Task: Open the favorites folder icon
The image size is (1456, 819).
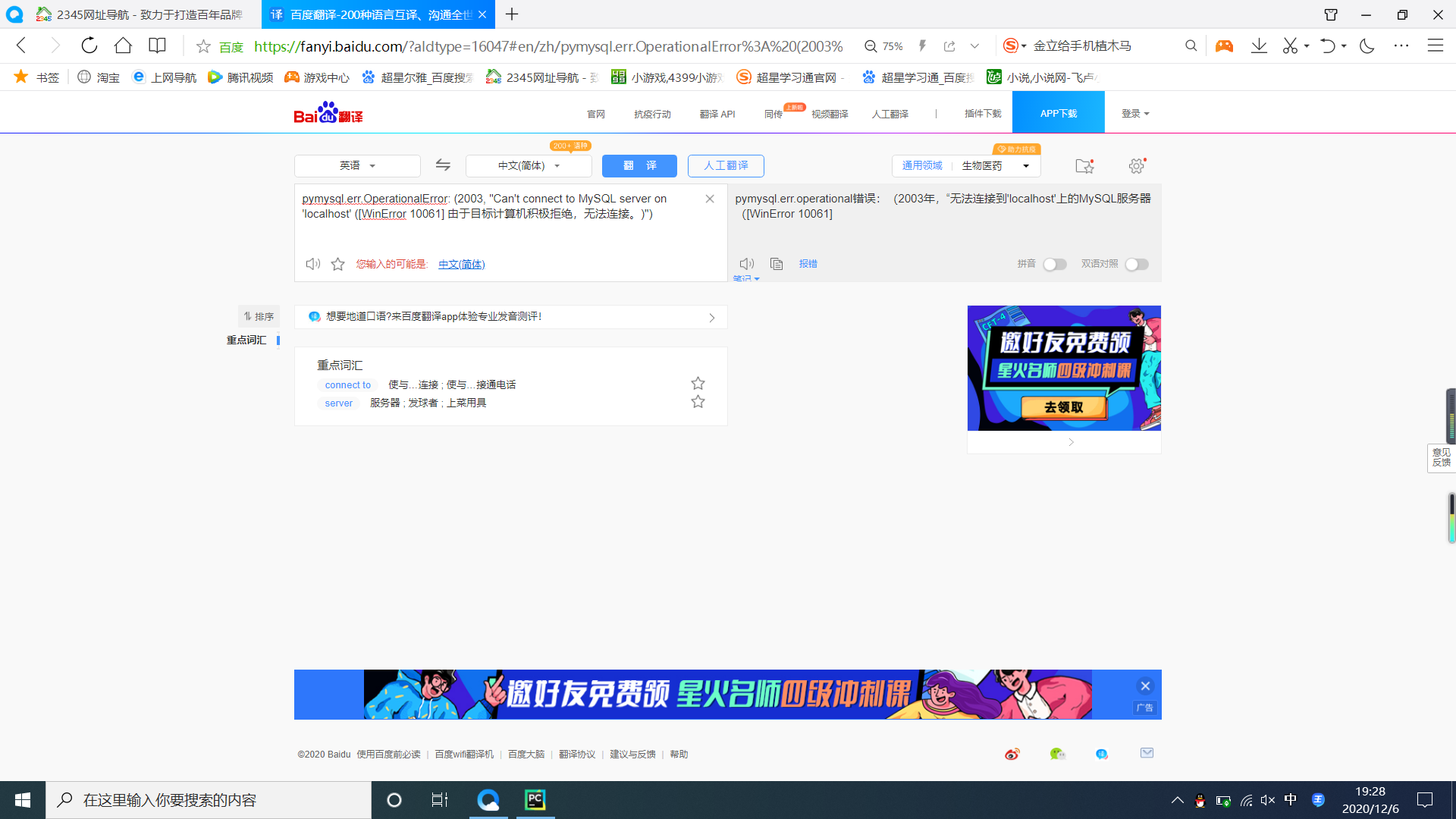Action: [1084, 166]
